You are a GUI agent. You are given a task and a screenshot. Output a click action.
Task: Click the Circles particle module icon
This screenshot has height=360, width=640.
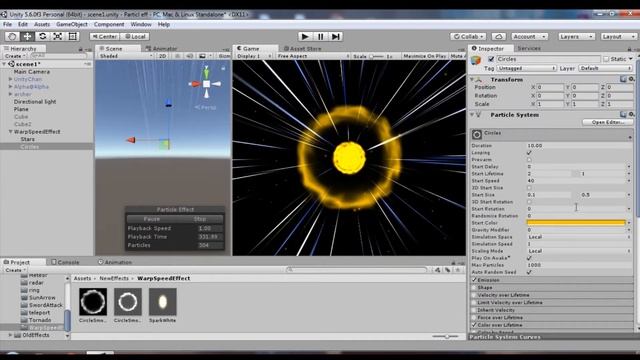477,134
